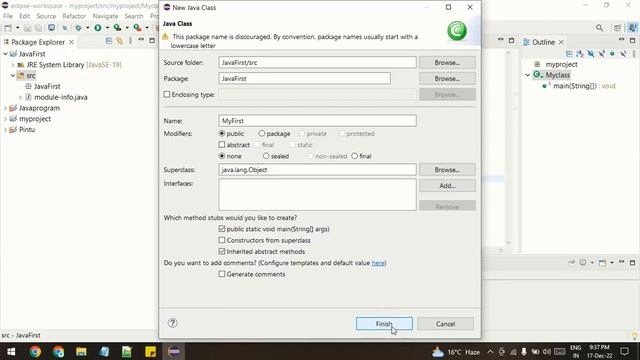Viewport: 640px width, 360px height.
Task: Toggle Hide Fields in Outline panel
Action: click(x=591, y=53)
